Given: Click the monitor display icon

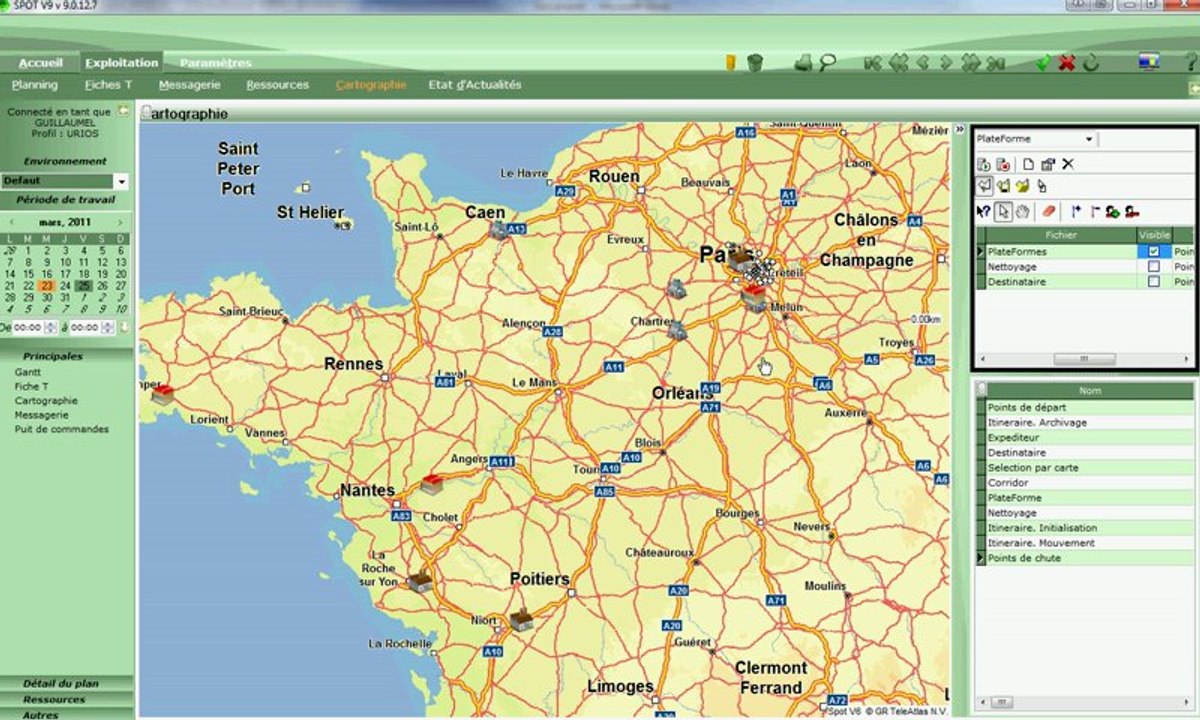Looking at the screenshot, I should point(1149,62).
